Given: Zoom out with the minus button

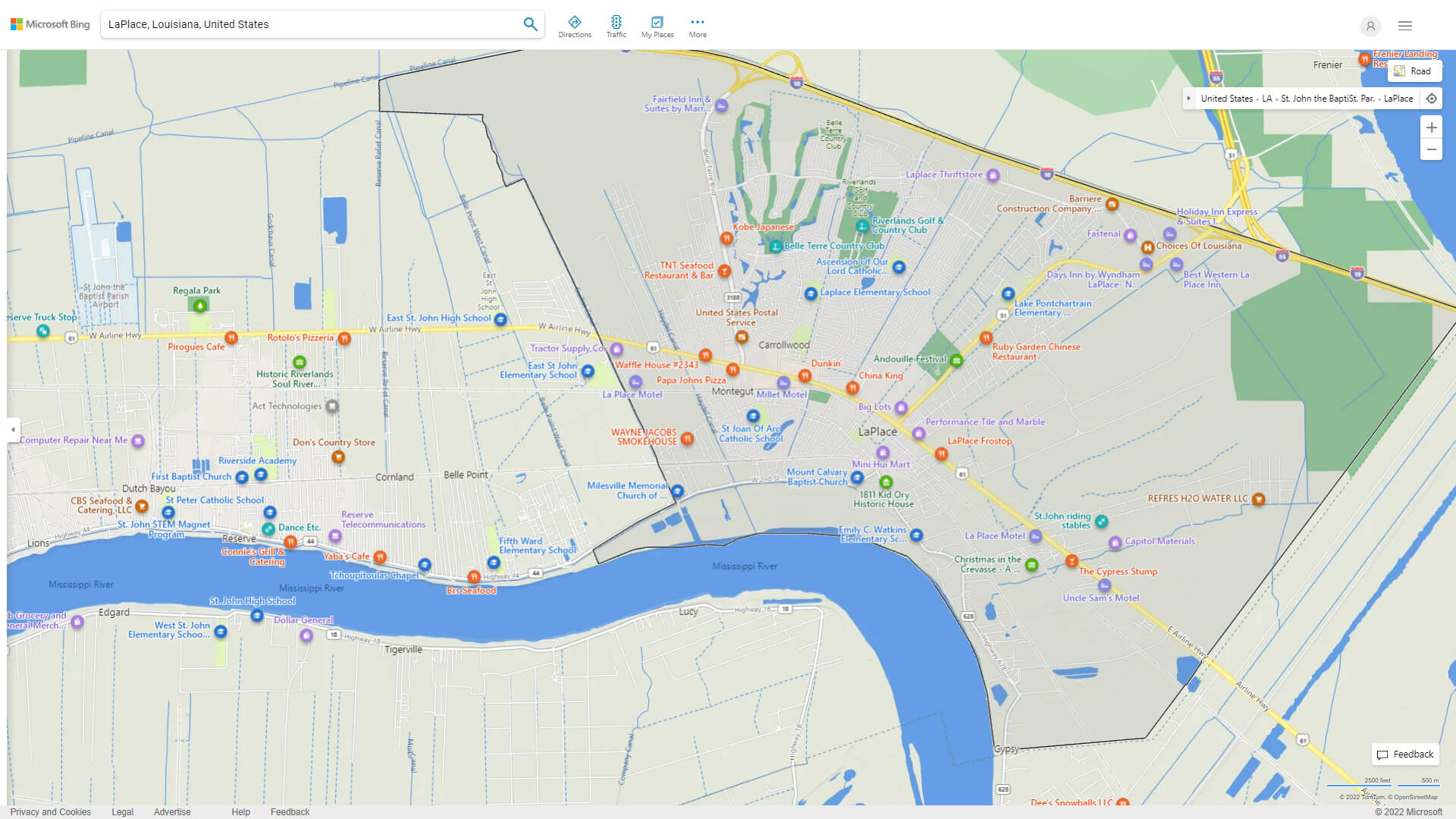Looking at the screenshot, I should 1431,149.
